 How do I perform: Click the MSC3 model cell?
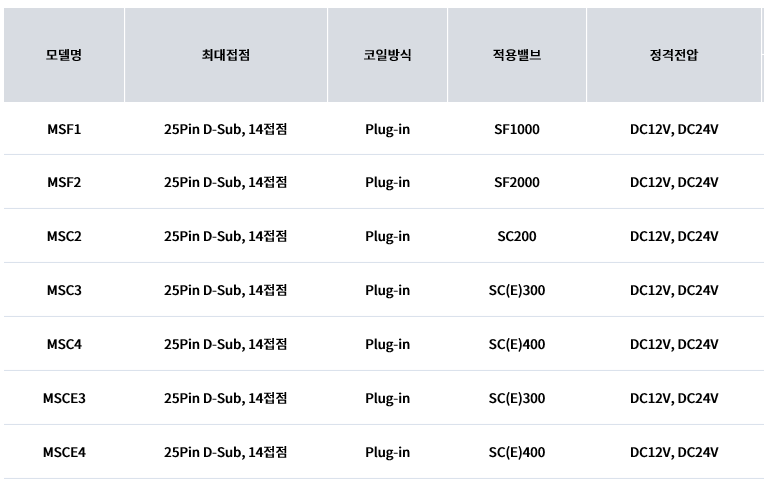click(x=64, y=290)
